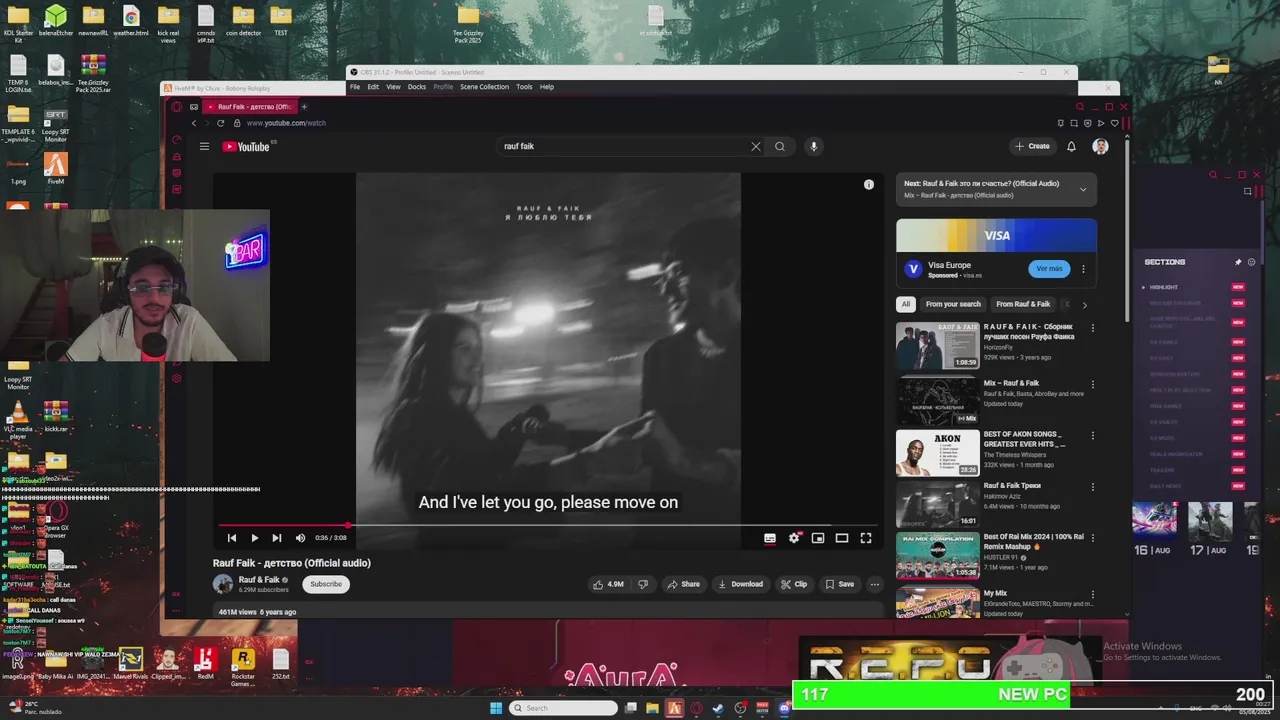Image resolution: width=1280 pixels, height=720 pixels.
Task: Enter fullscreen on the video player
Action: tap(866, 538)
